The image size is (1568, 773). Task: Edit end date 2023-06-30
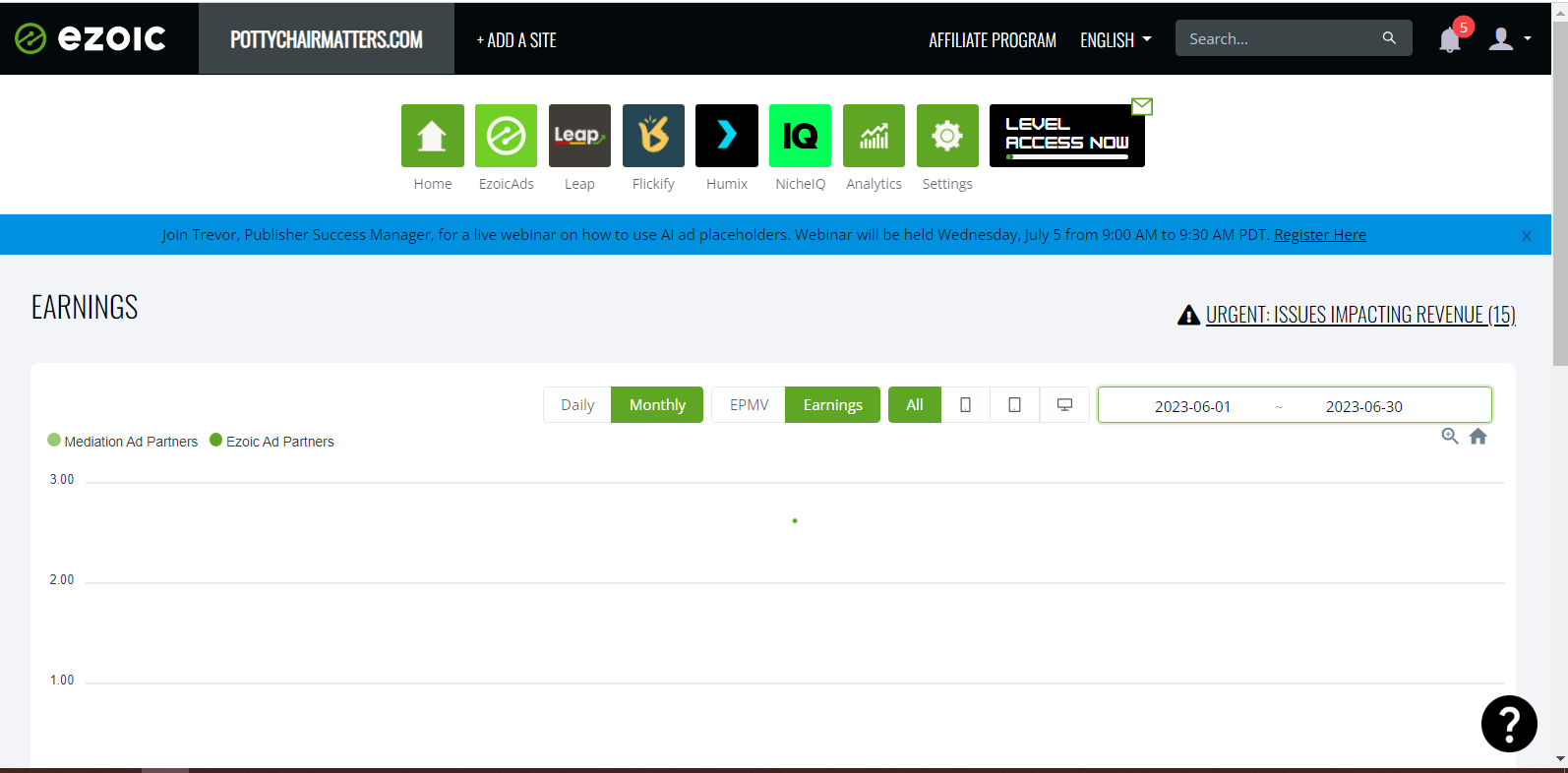pos(1364,406)
